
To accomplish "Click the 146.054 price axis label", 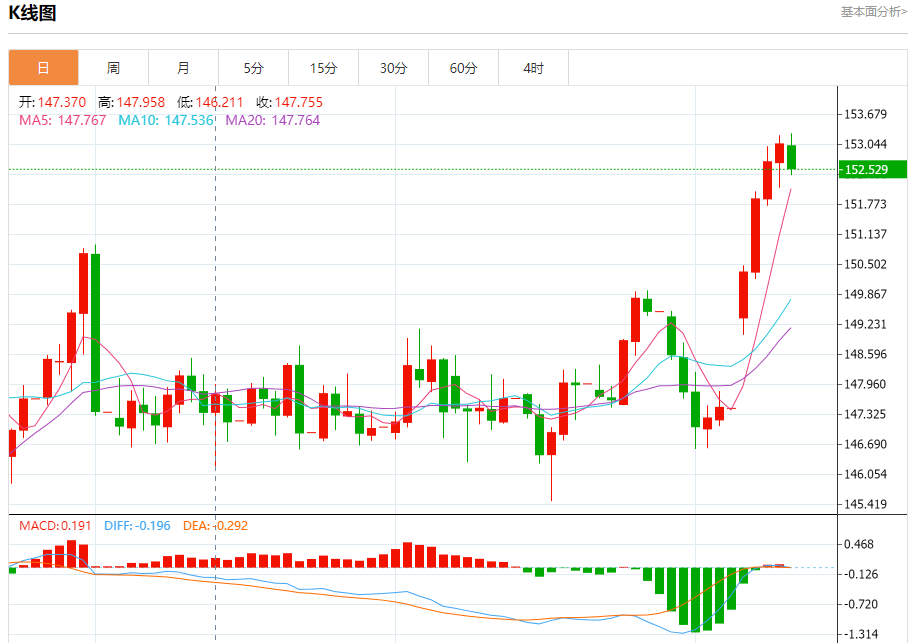I will point(865,474).
